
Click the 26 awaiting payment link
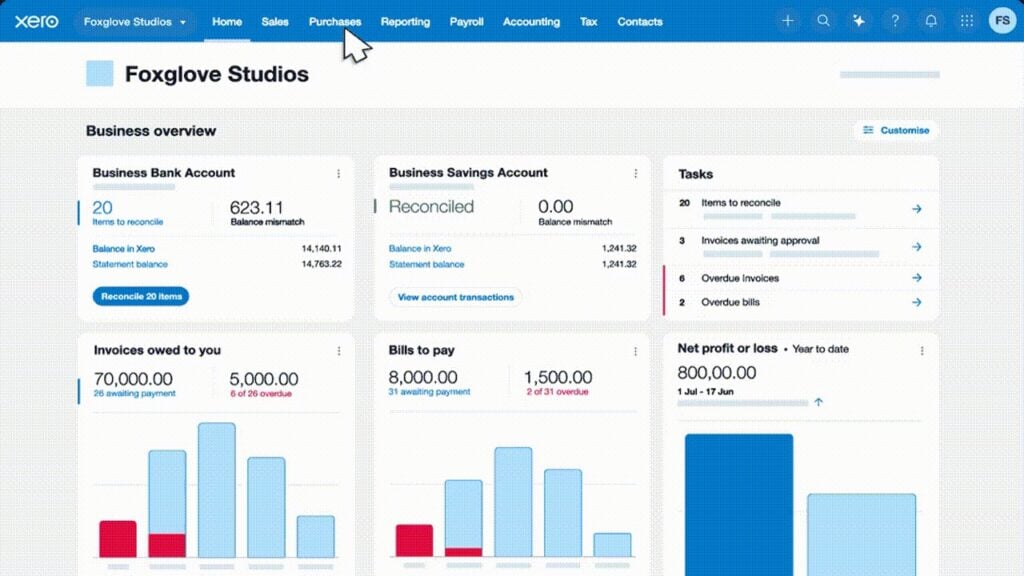134,393
